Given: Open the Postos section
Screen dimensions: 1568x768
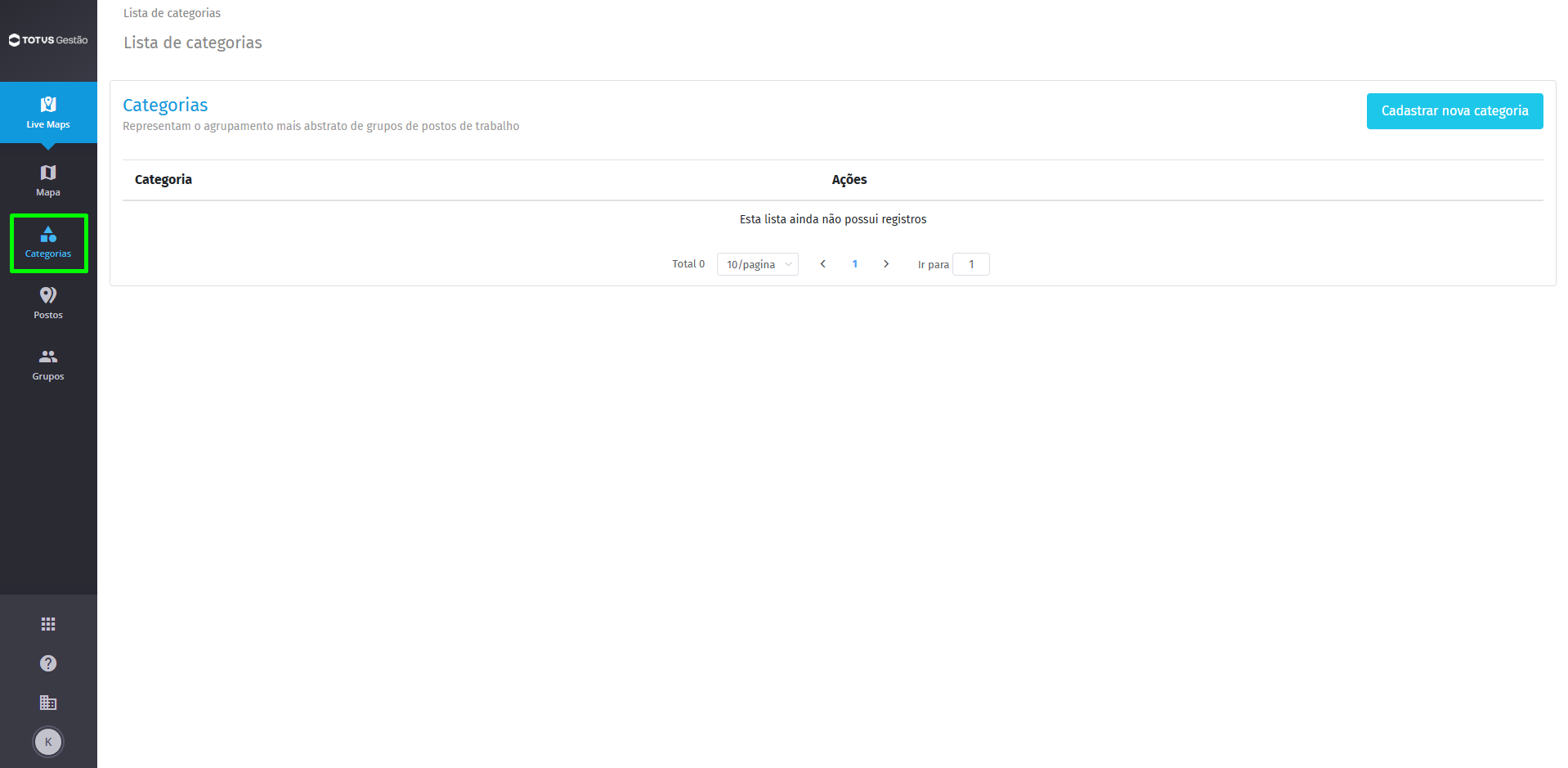Looking at the screenshot, I should (x=48, y=303).
